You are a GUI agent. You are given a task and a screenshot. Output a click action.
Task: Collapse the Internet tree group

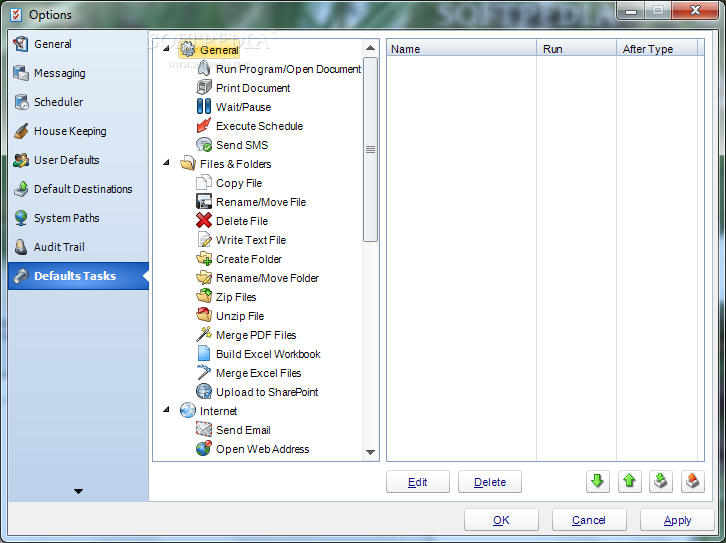pyautogui.click(x=166, y=410)
